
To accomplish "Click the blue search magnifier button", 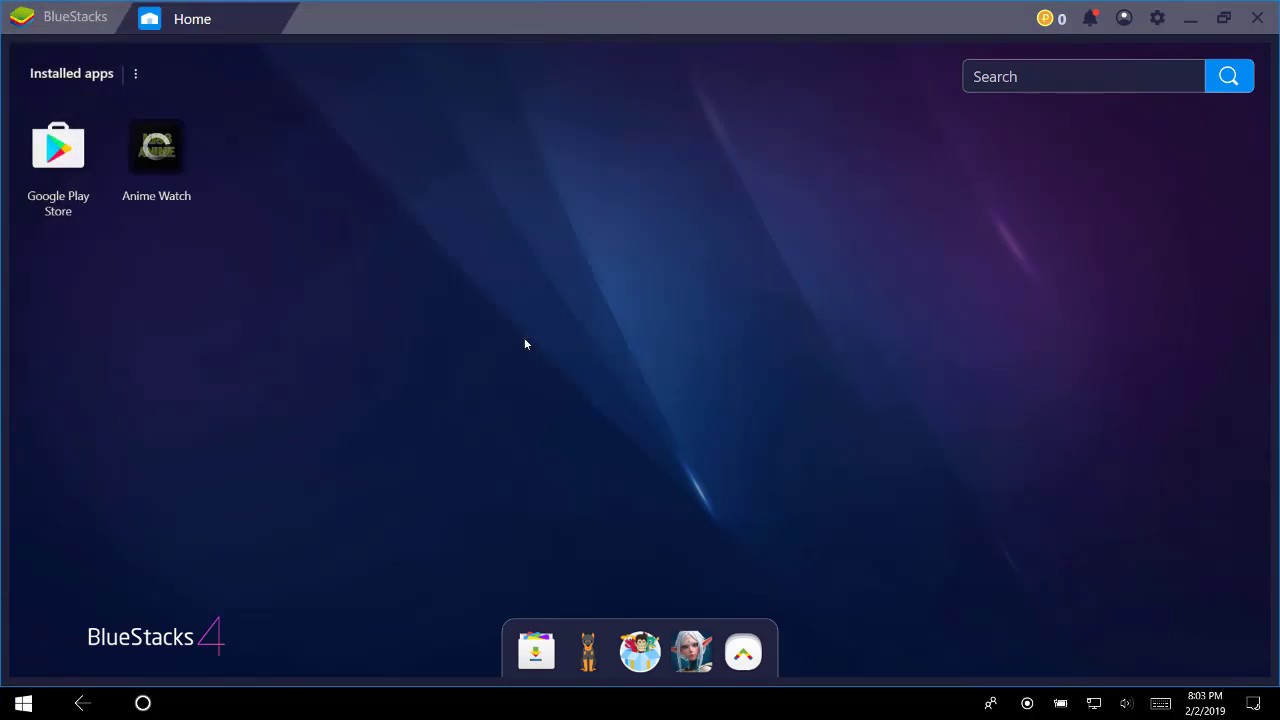I will coord(1229,77).
